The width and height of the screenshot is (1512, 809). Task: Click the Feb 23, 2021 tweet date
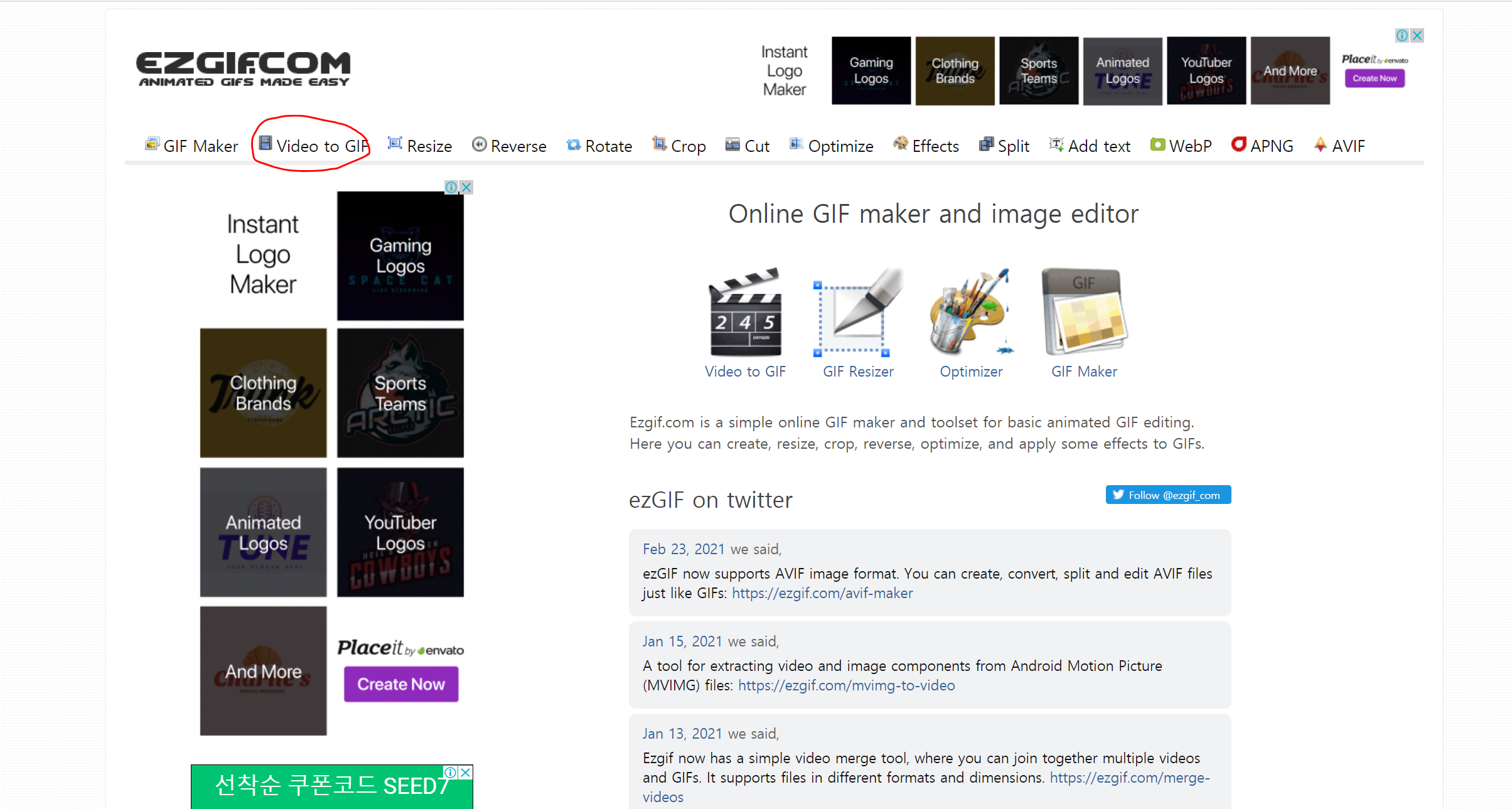coord(684,549)
